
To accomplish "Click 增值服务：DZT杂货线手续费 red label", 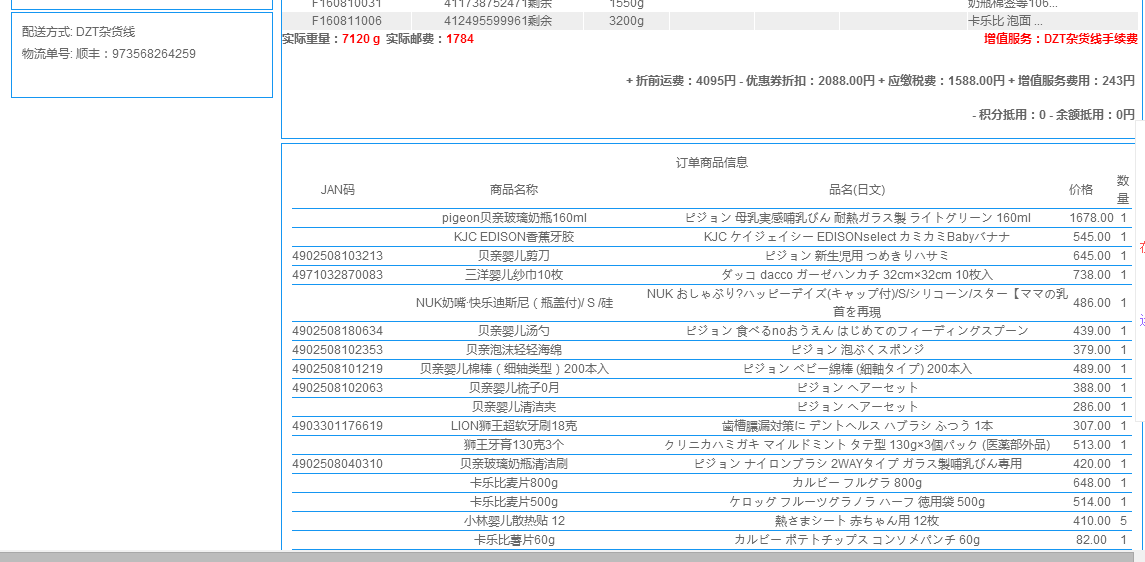I will click(1060, 39).
